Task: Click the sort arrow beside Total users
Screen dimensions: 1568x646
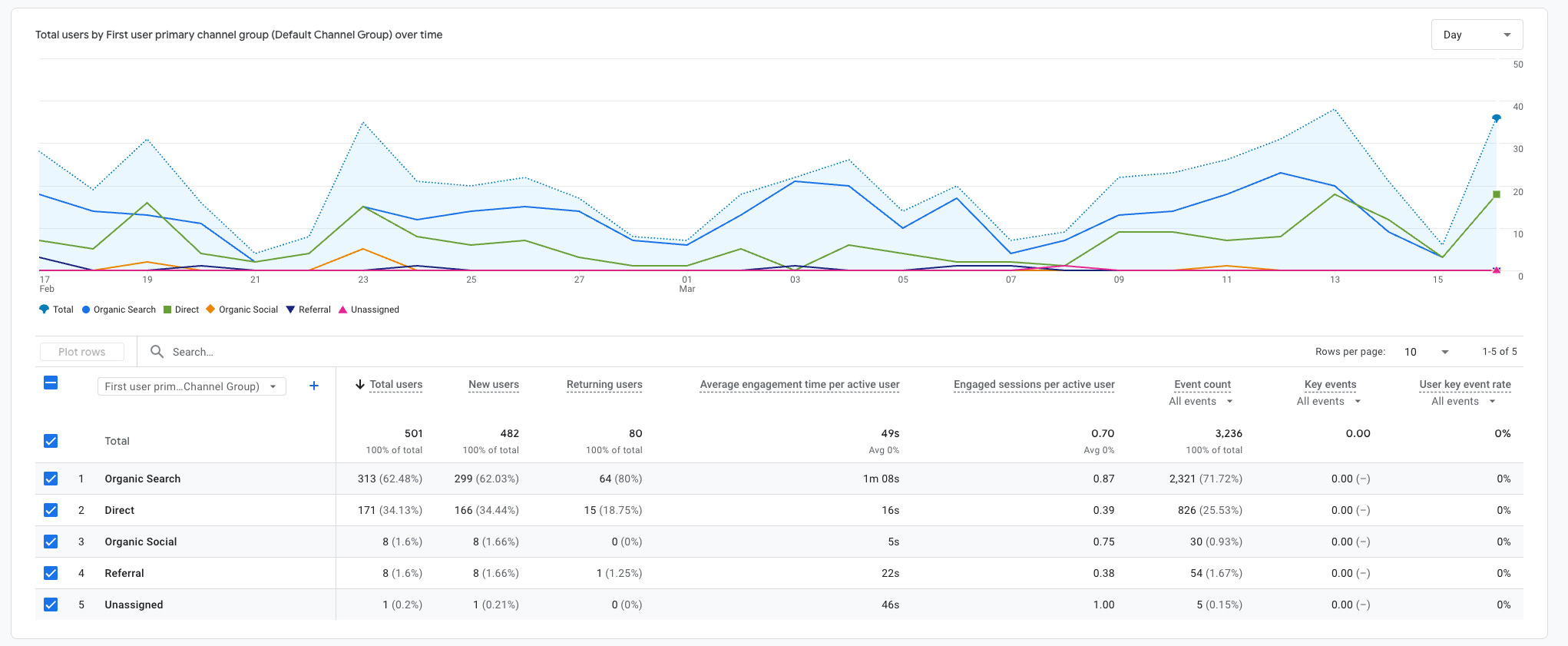Action: 359,384
